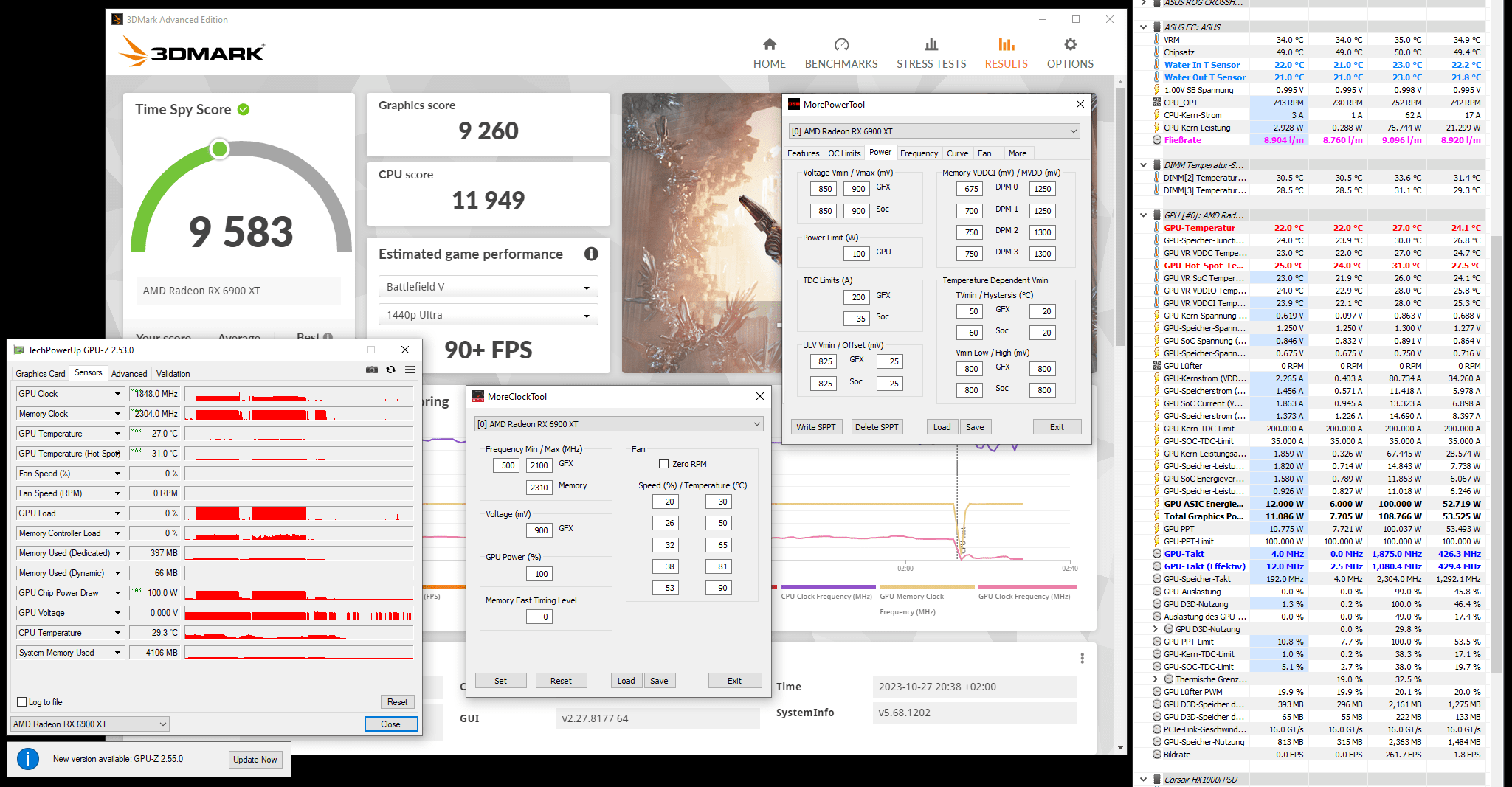This screenshot has width=1512, height=787.
Task: Open the three-dot menu in the 3DMark details panel
Action: 1082,658
